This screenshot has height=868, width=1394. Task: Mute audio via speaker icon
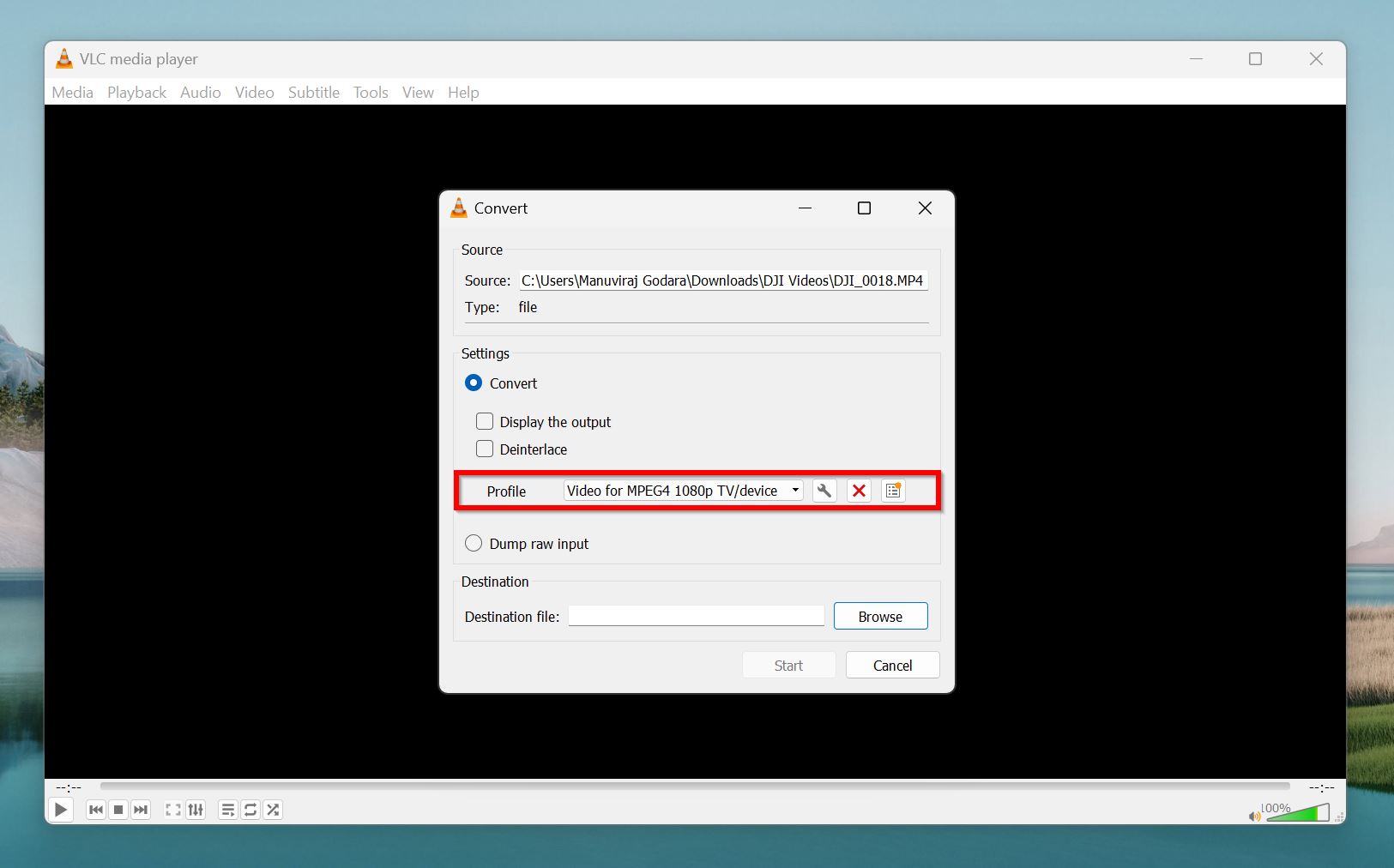coord(1254,817)
